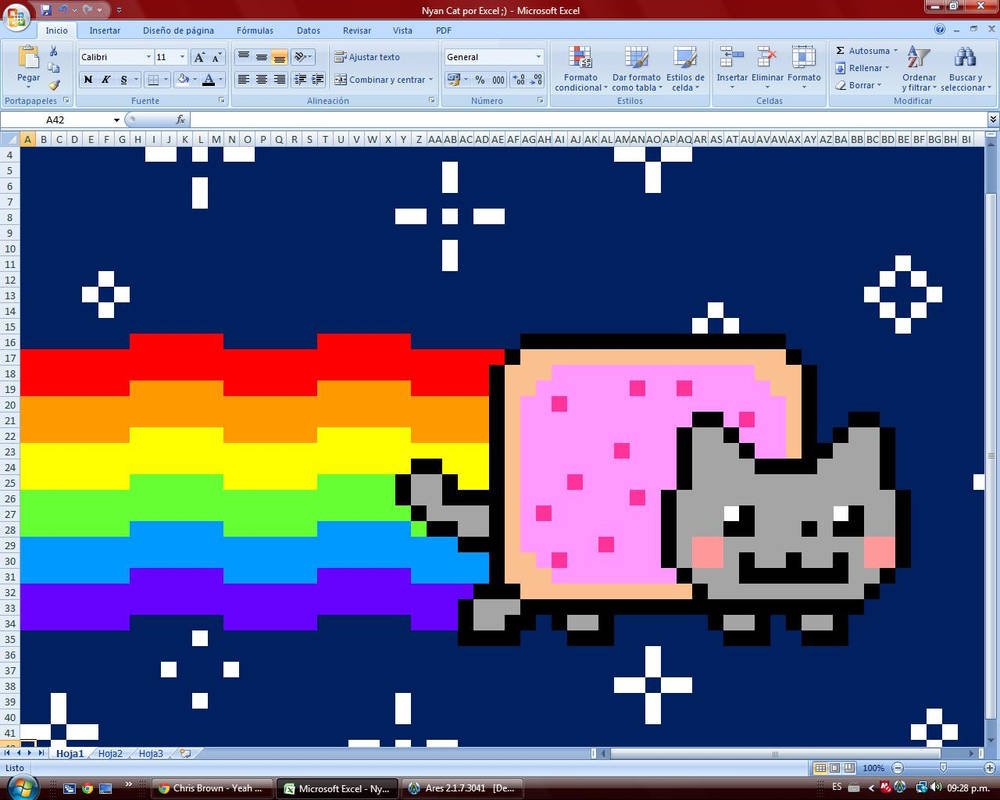The height and width of the screenshot is (800, 1000).
Task: Select the Hoja2 sheet tab
Action: (110, 753)
